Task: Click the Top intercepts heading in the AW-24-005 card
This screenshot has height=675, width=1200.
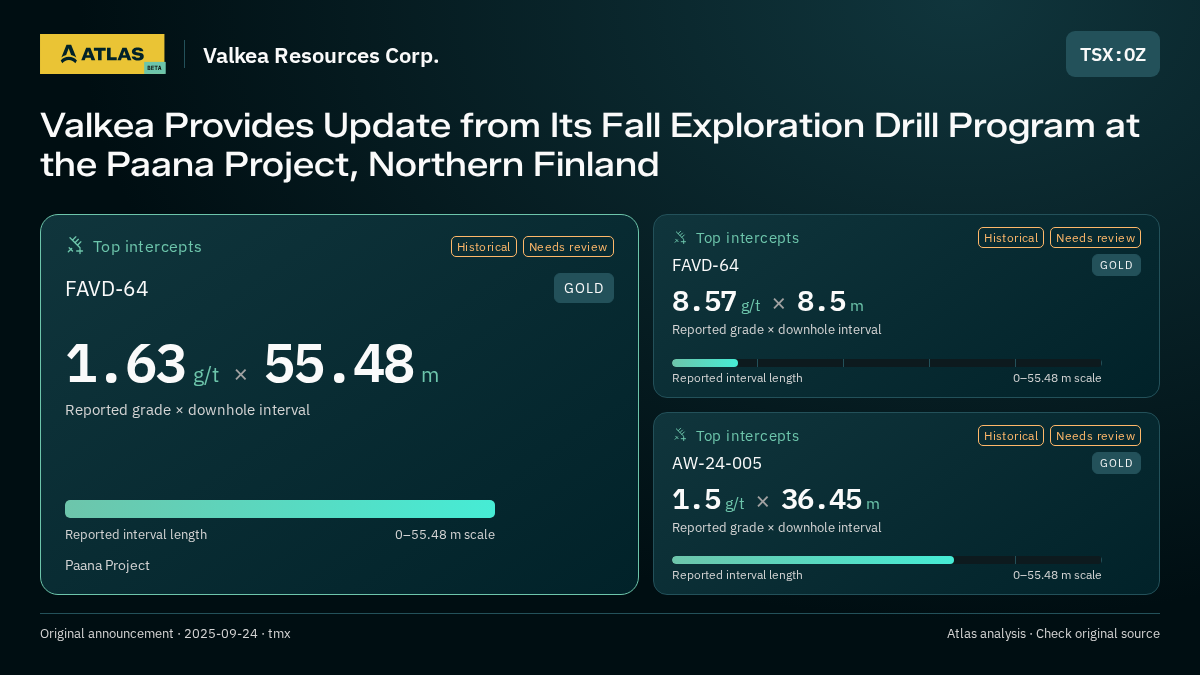Action: (x=748, y=436)
